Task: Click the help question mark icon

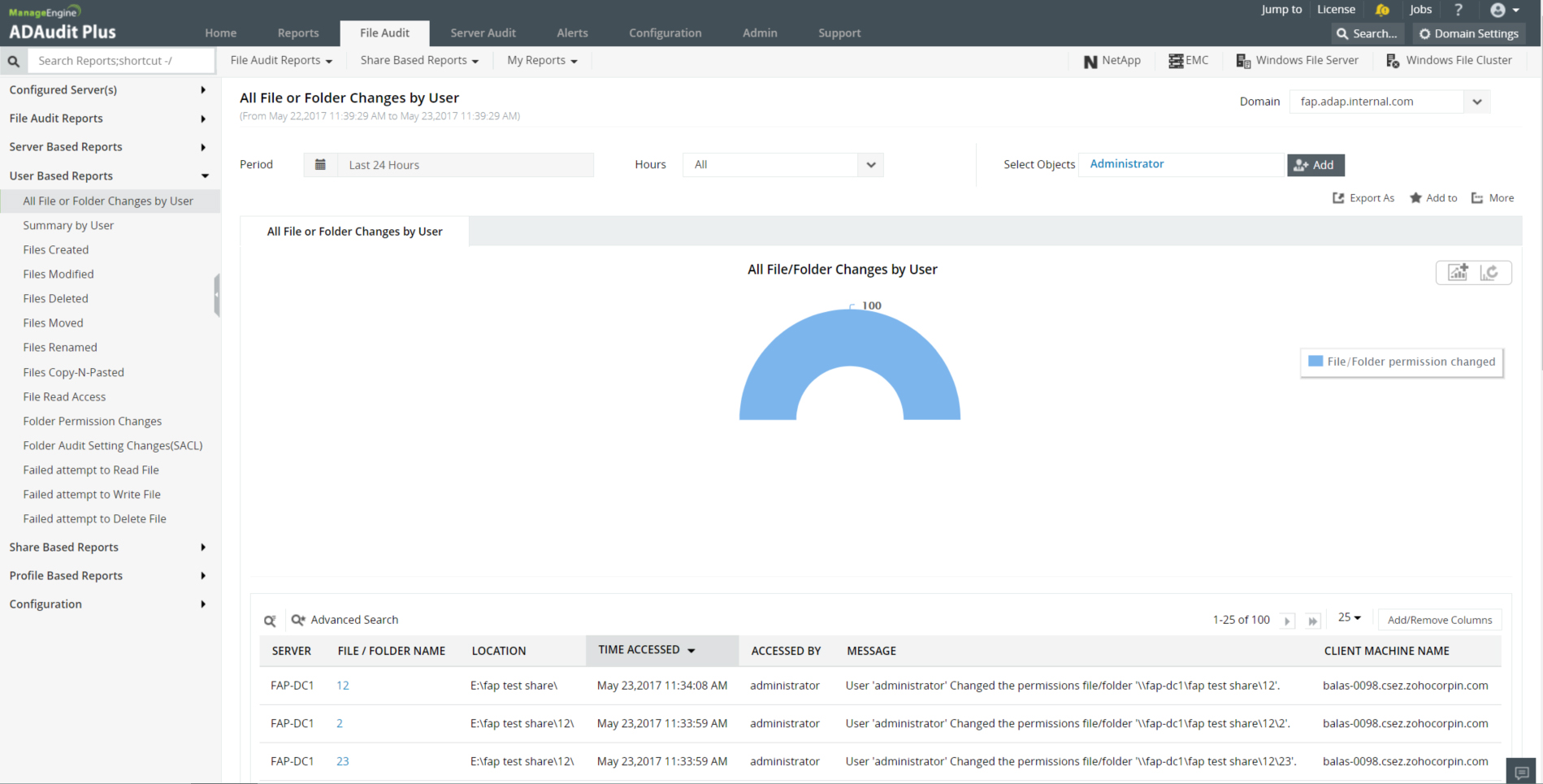Action: click(1458, 10)
